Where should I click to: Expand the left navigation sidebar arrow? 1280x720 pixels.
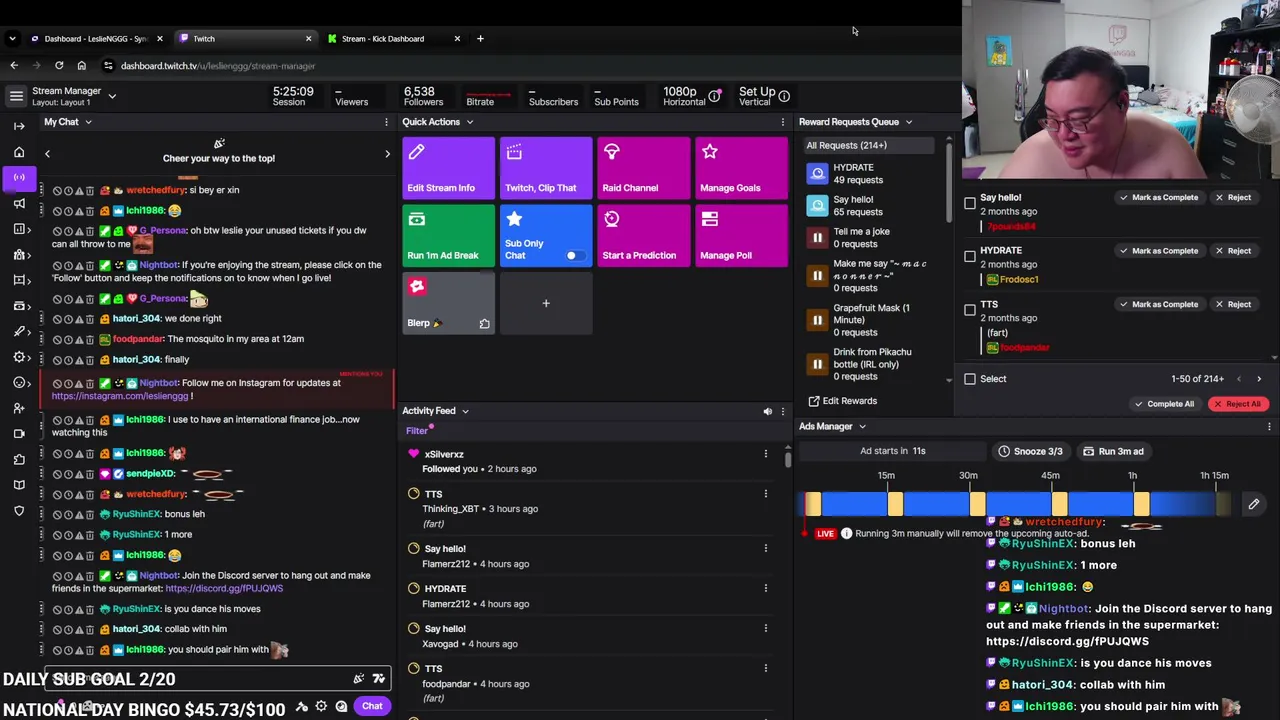click(x=19, y=126)
